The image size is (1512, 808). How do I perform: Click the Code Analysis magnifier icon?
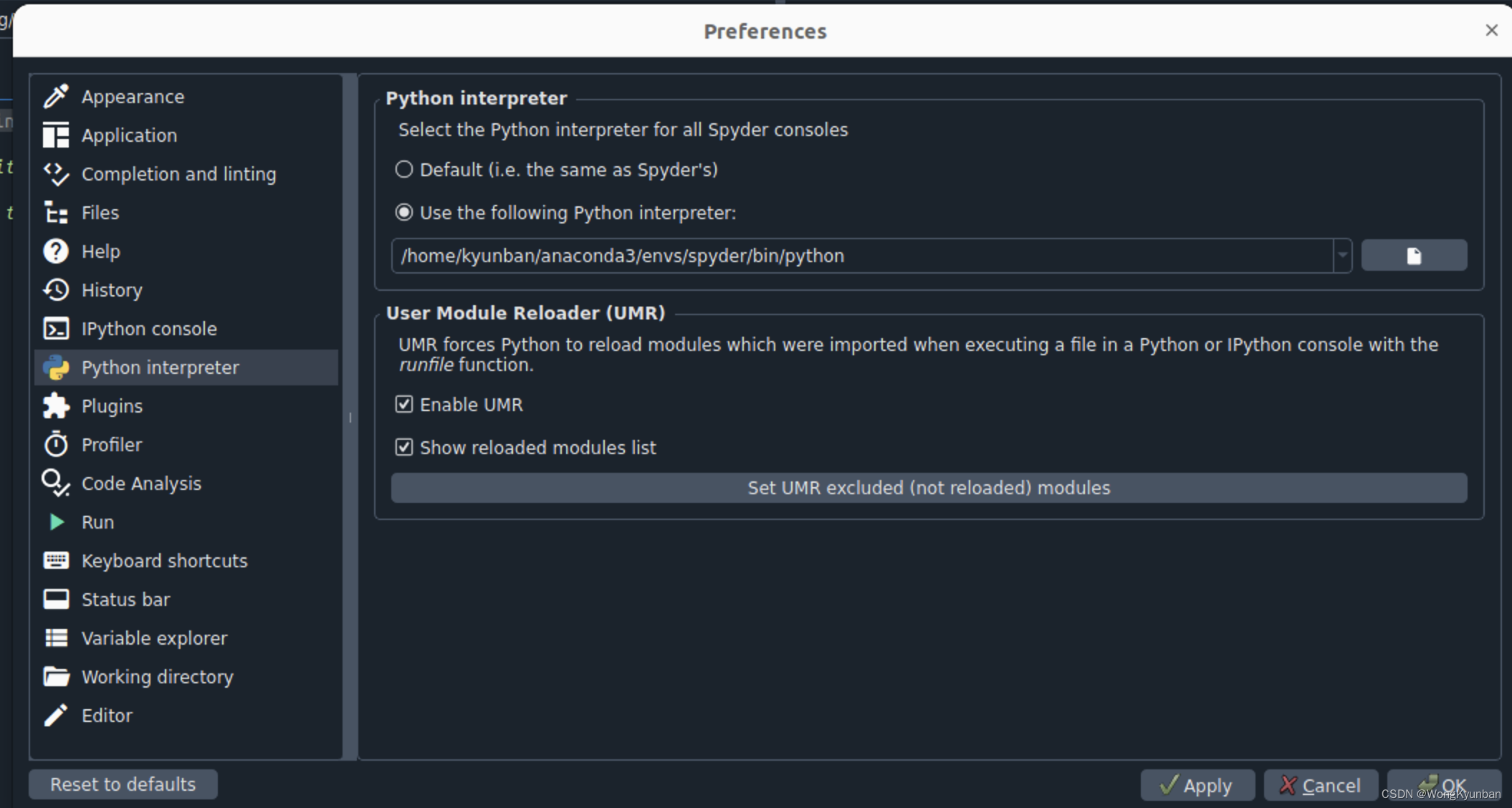55,483
